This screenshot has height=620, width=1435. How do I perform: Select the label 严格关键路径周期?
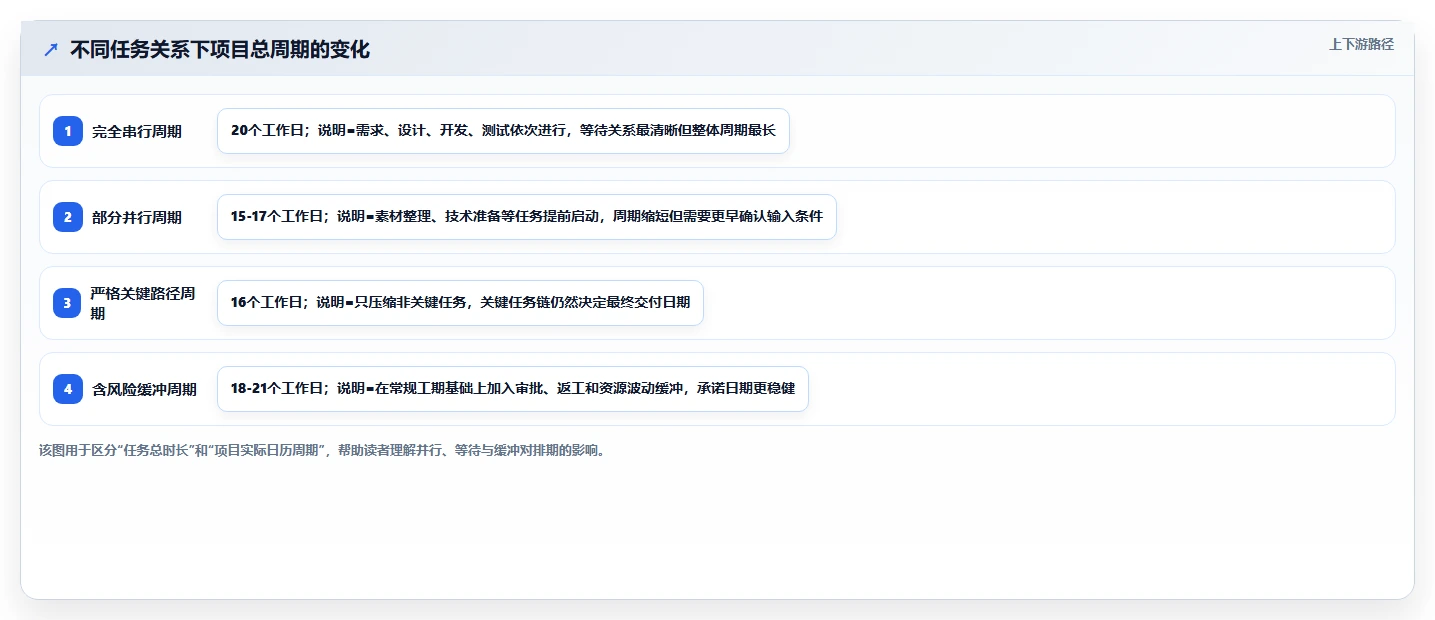pos(143,303)
